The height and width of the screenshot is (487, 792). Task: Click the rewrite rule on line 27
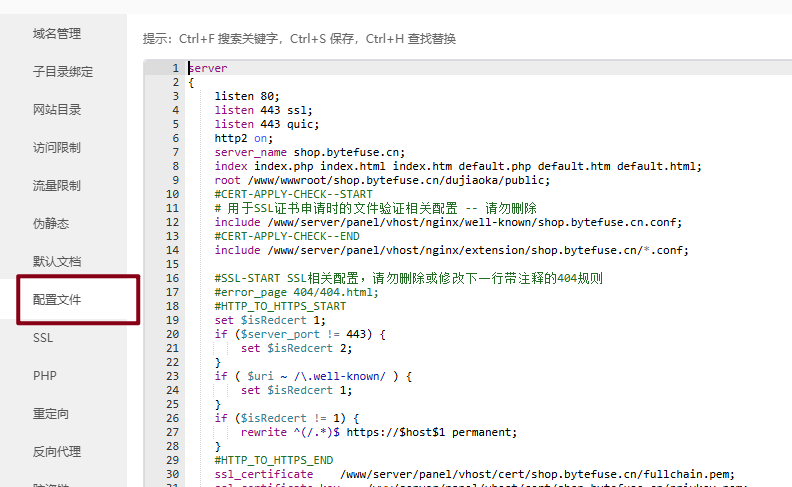tap(378, 433)
